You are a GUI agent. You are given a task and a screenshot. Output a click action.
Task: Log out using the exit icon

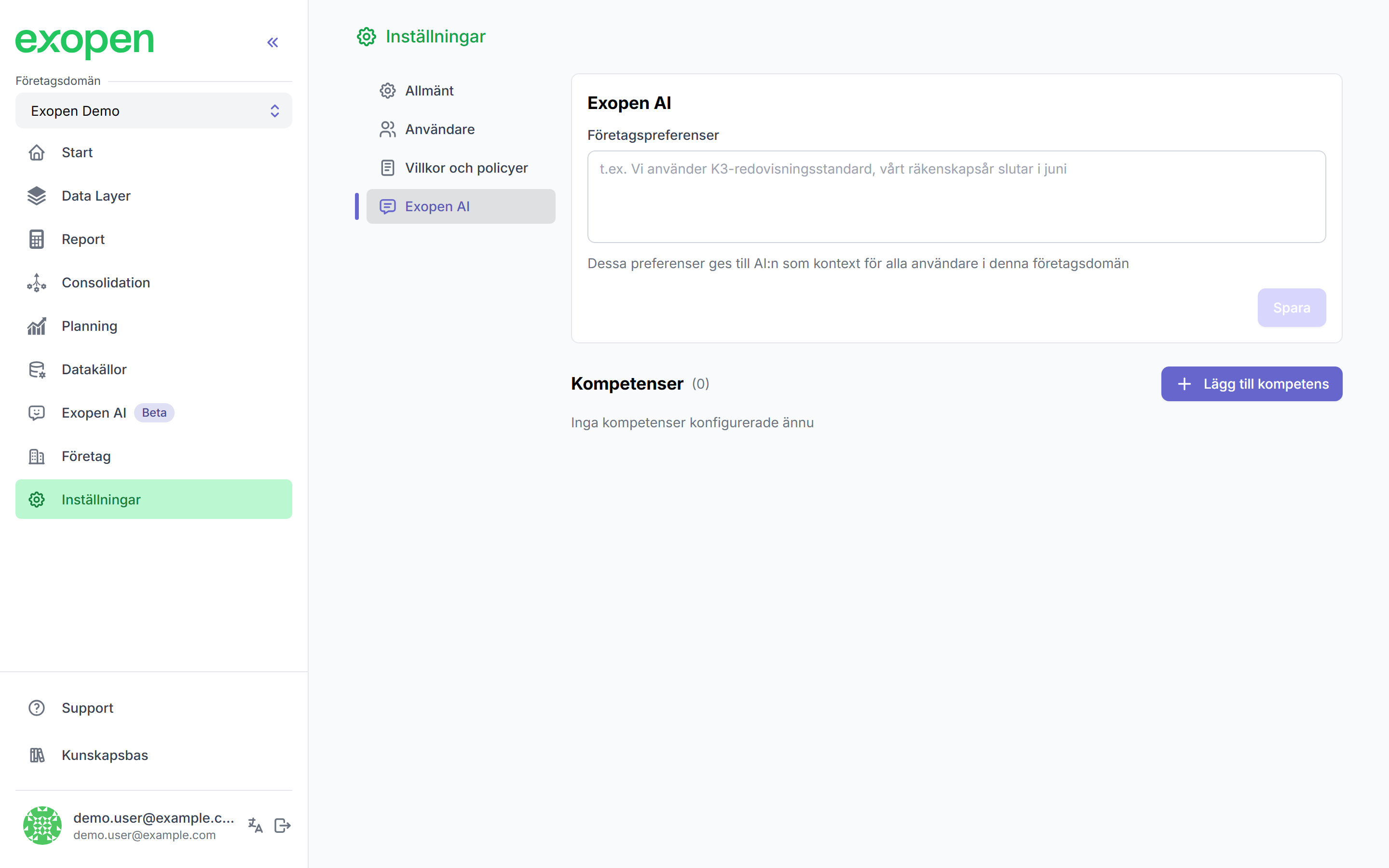tap(283, 826)
